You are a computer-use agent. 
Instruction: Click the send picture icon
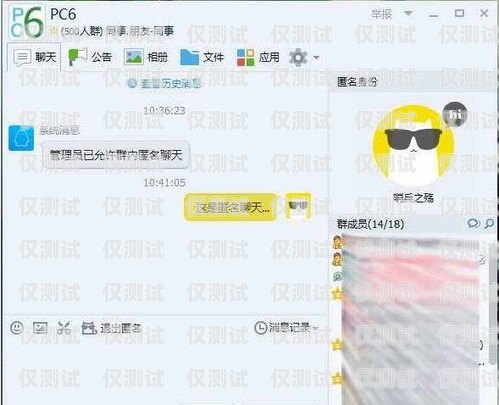40,328
